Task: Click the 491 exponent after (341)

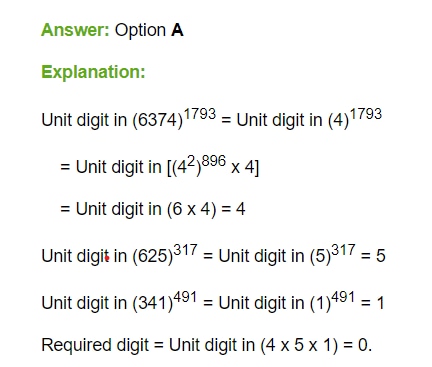Action: (x=185, y=297)
